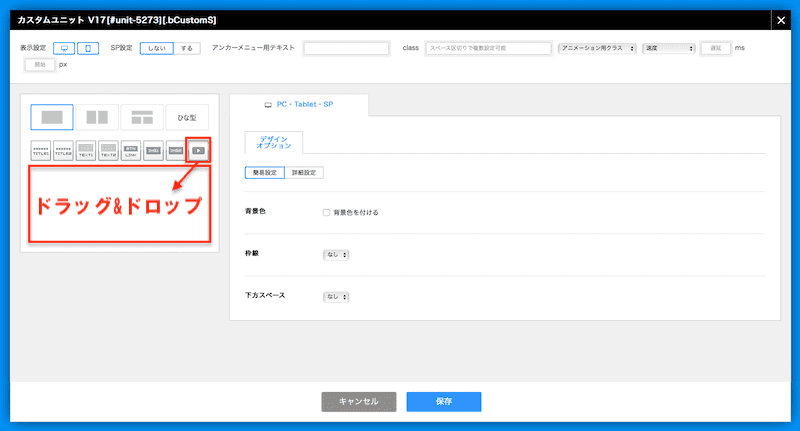Switch to the 詳細設定 tab
The height and width of the screenshot is (431, 800).
tap(303, 172)
